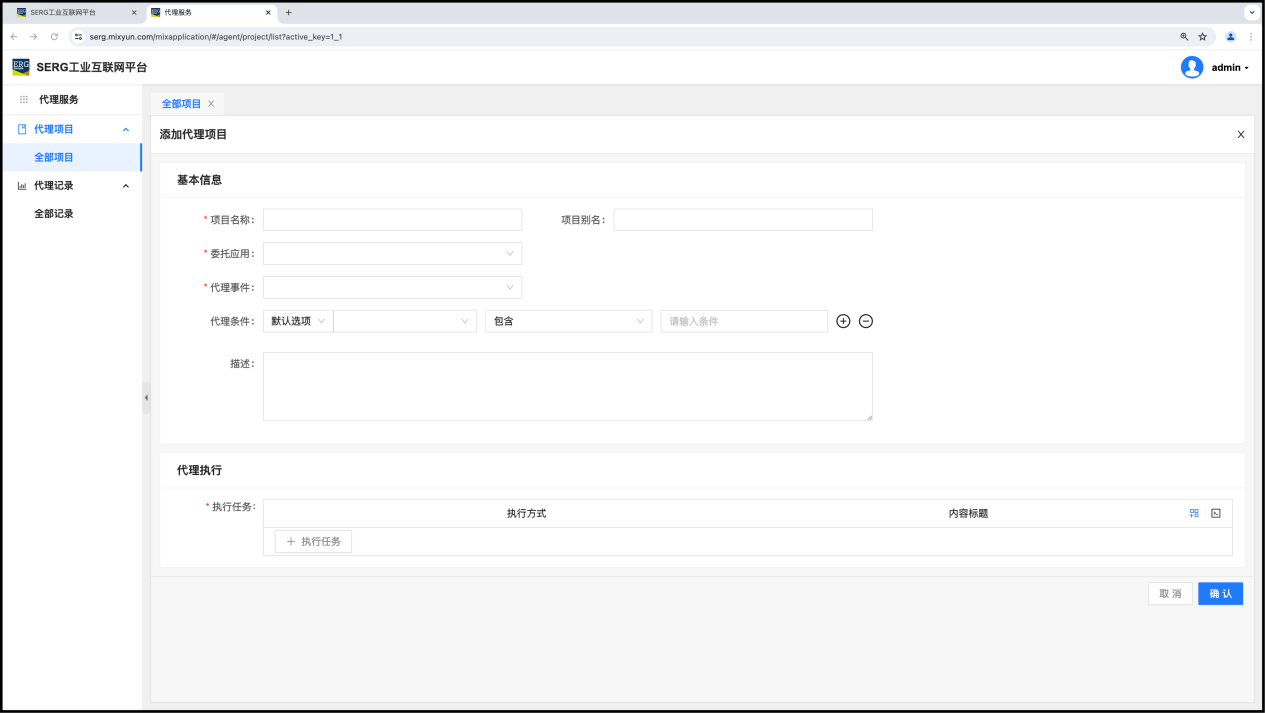Click the terminal icon in task table header

coord(1216,513)
